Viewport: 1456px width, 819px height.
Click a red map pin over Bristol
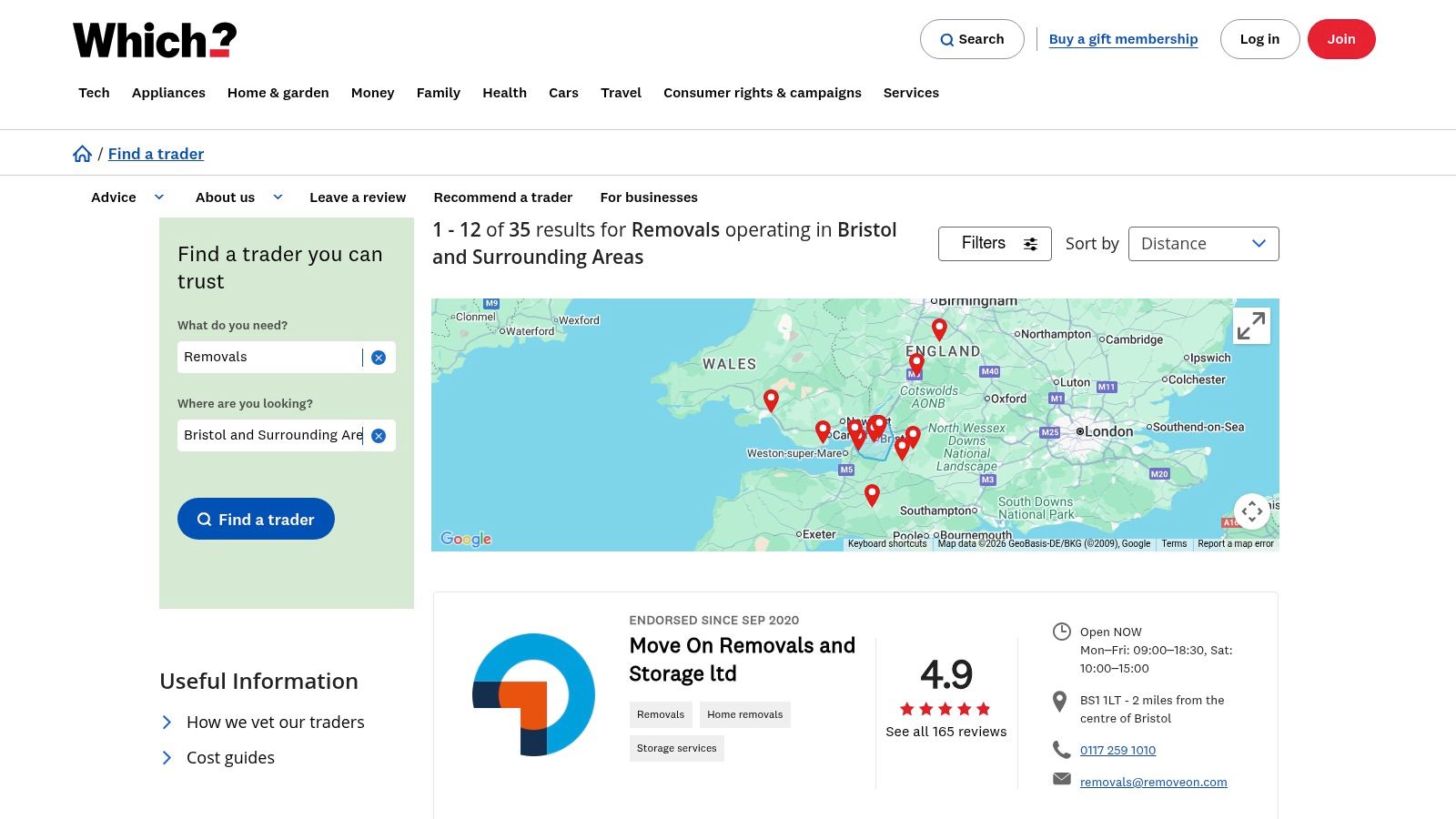(877, 424)
